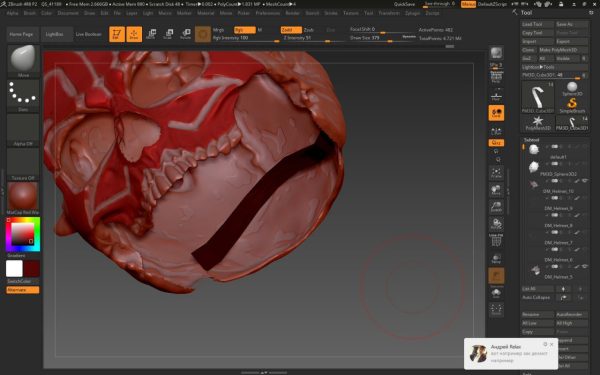The image size is (600, 375).
Task: Activate the Edit mode button
Action: coord(117,34)
